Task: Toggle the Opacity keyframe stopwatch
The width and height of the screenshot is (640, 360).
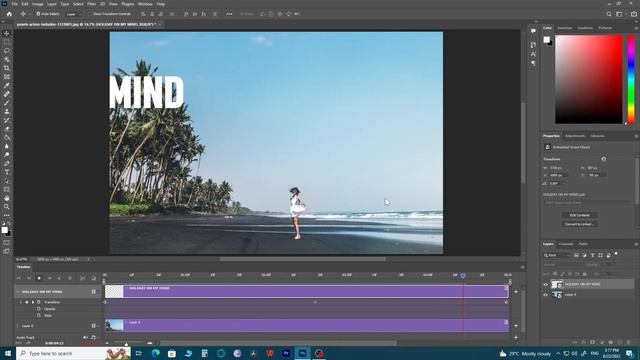Action: (x=39, y=309)
